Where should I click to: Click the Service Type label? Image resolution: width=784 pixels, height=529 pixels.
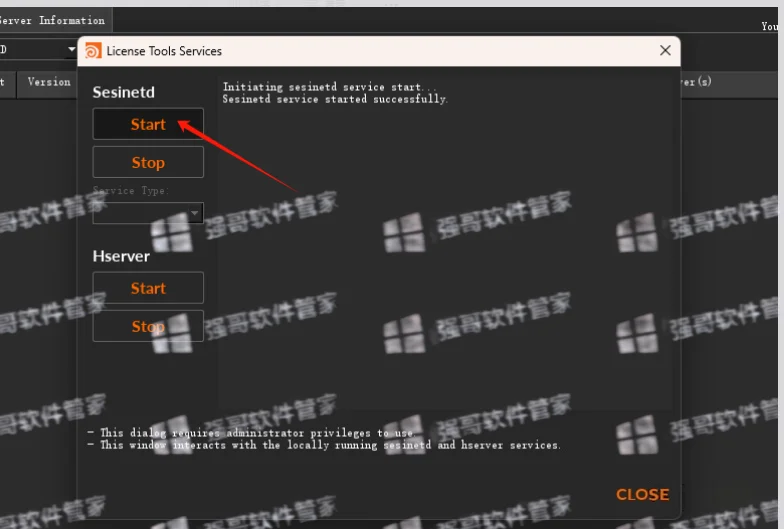131,190
